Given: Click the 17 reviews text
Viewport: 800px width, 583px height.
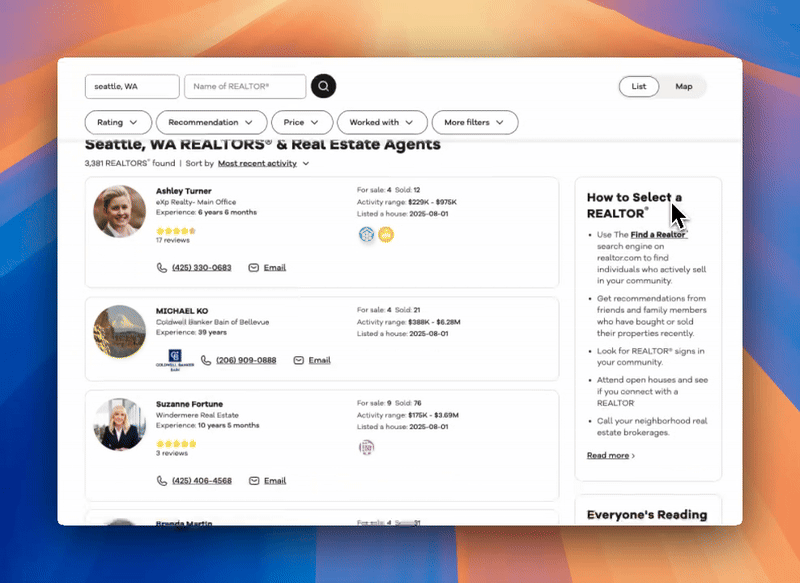Looking at the screenshot, I should pyautogui.click(x=173, y=240).
